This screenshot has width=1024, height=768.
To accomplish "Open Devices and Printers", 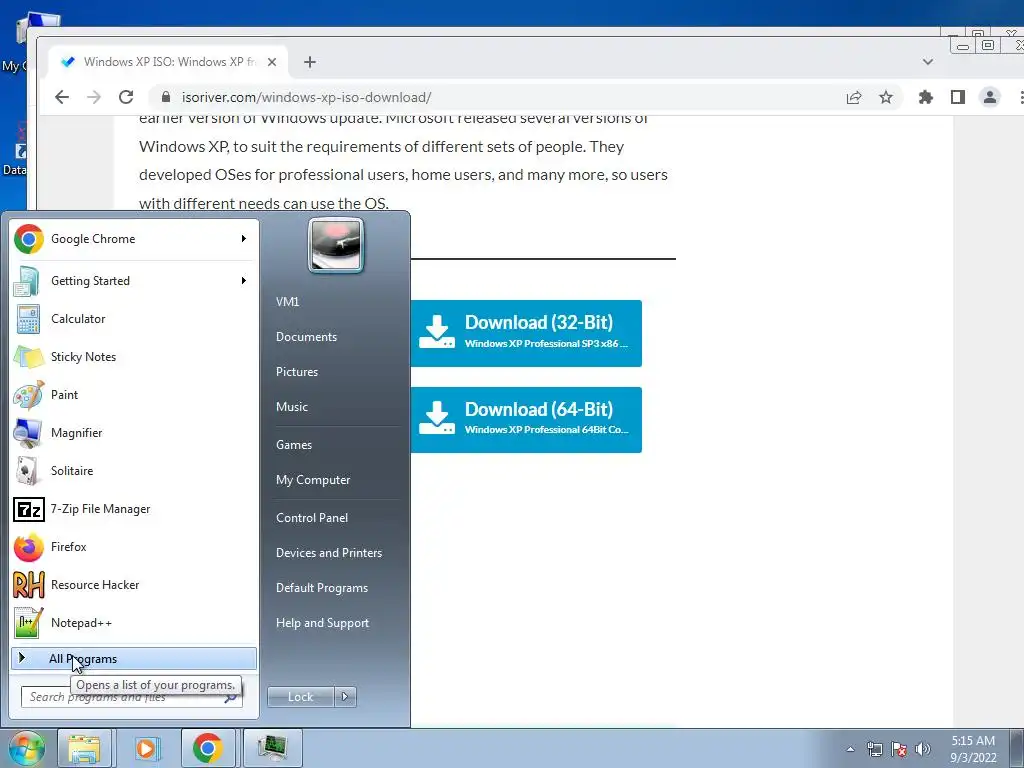I will (328, 553).
